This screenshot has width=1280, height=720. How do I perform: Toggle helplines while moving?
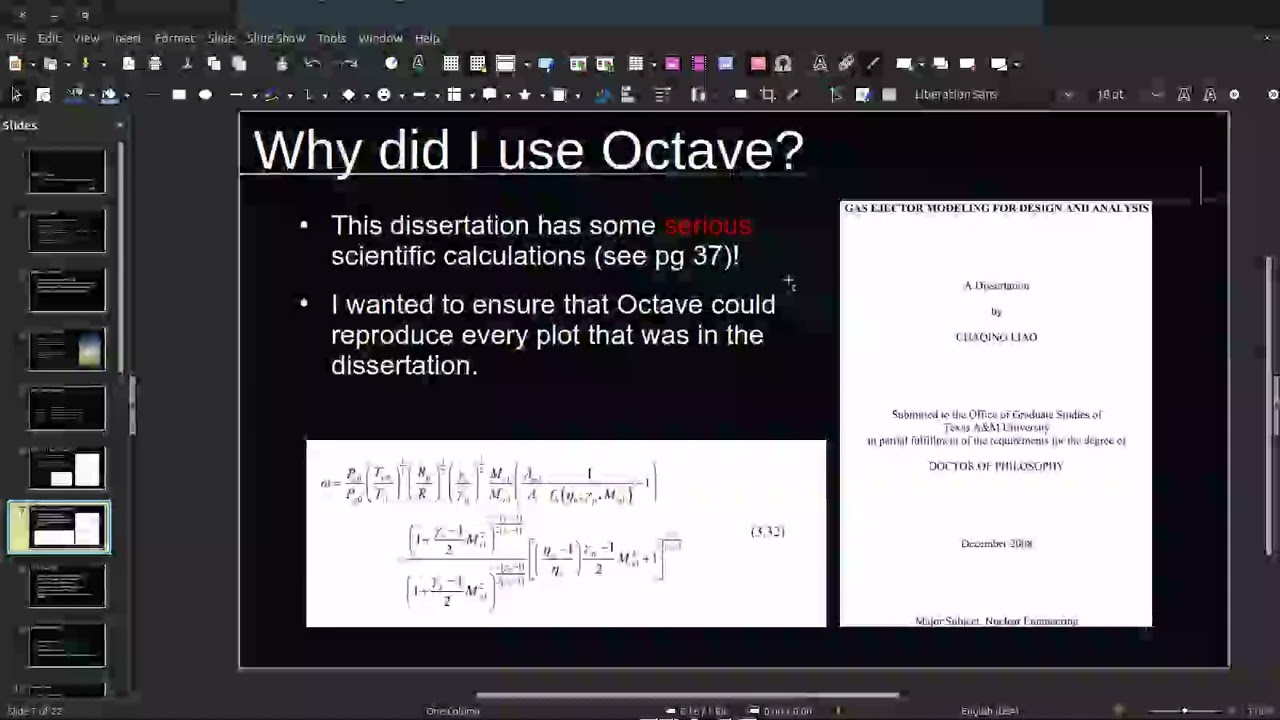(478, 64)
